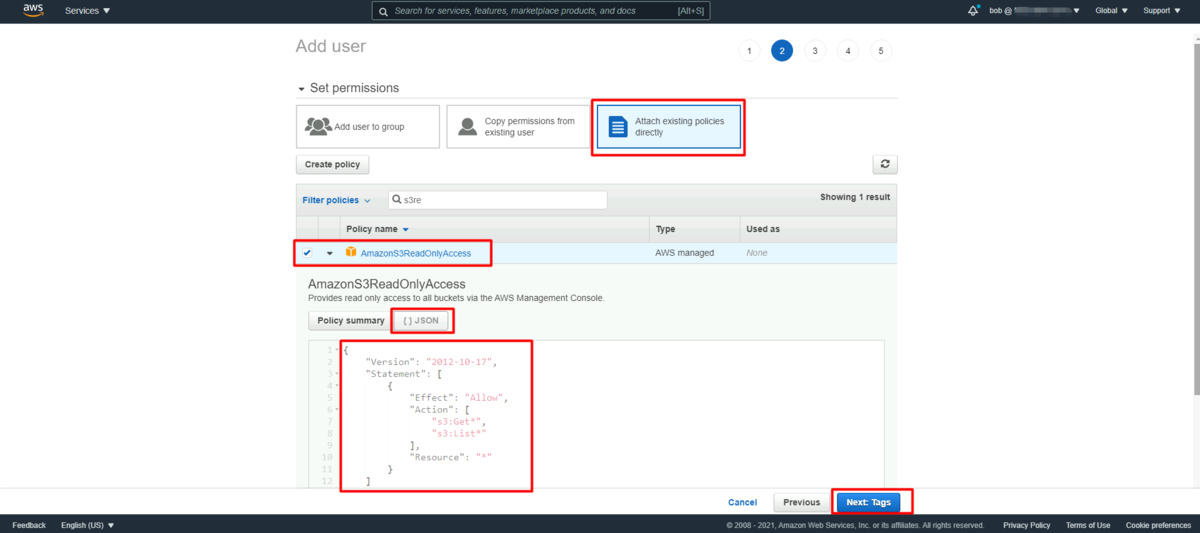Go to wizard step 5

pyautogui.click(x=880, y=50)
